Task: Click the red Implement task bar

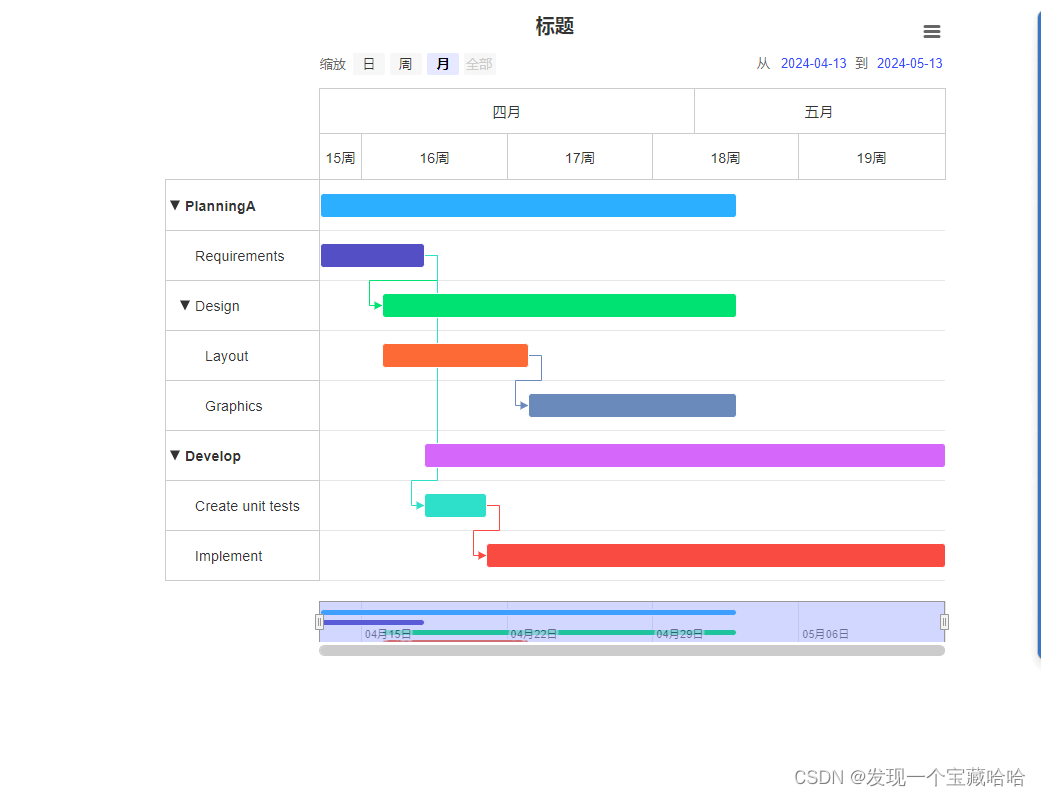Action: 714,555
